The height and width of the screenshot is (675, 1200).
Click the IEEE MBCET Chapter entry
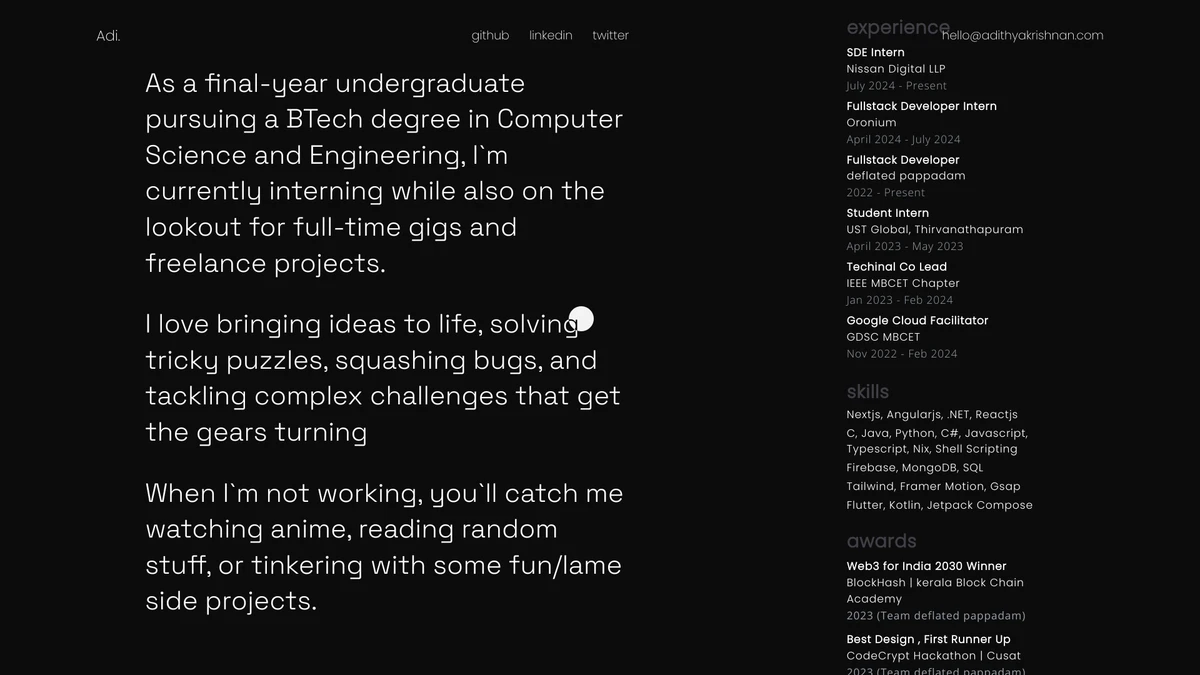tap(902, 283)
